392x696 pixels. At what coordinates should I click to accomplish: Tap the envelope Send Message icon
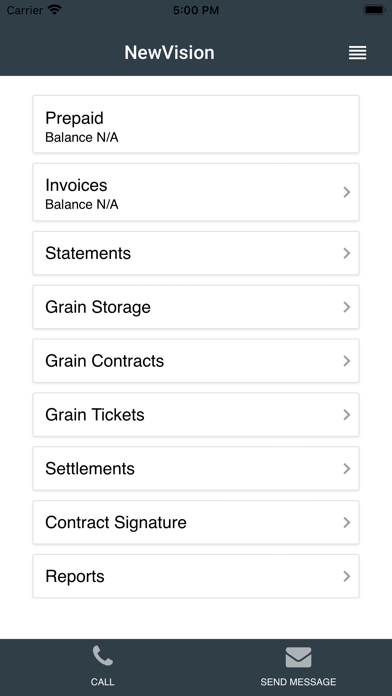click(298, 657)
